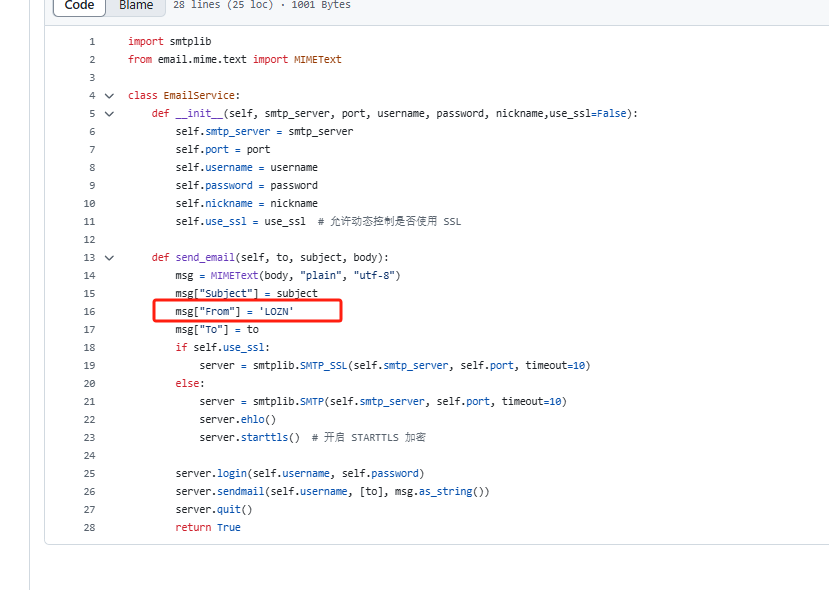Click the 'import smtplib' code line
Viewport: 829px width, 590px height.
pyautogui.click(x=169, y=41)
